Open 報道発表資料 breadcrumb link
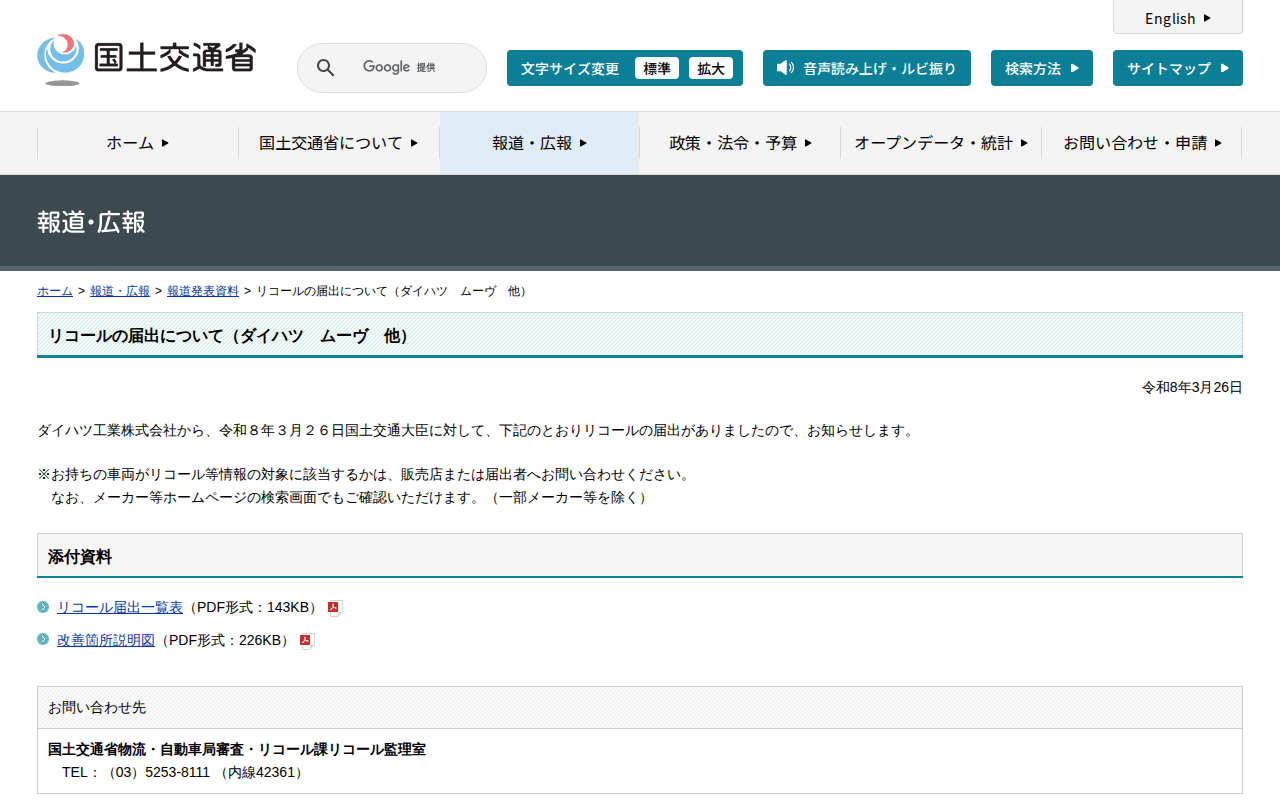1280x800 pixels. tap(203, 291)
